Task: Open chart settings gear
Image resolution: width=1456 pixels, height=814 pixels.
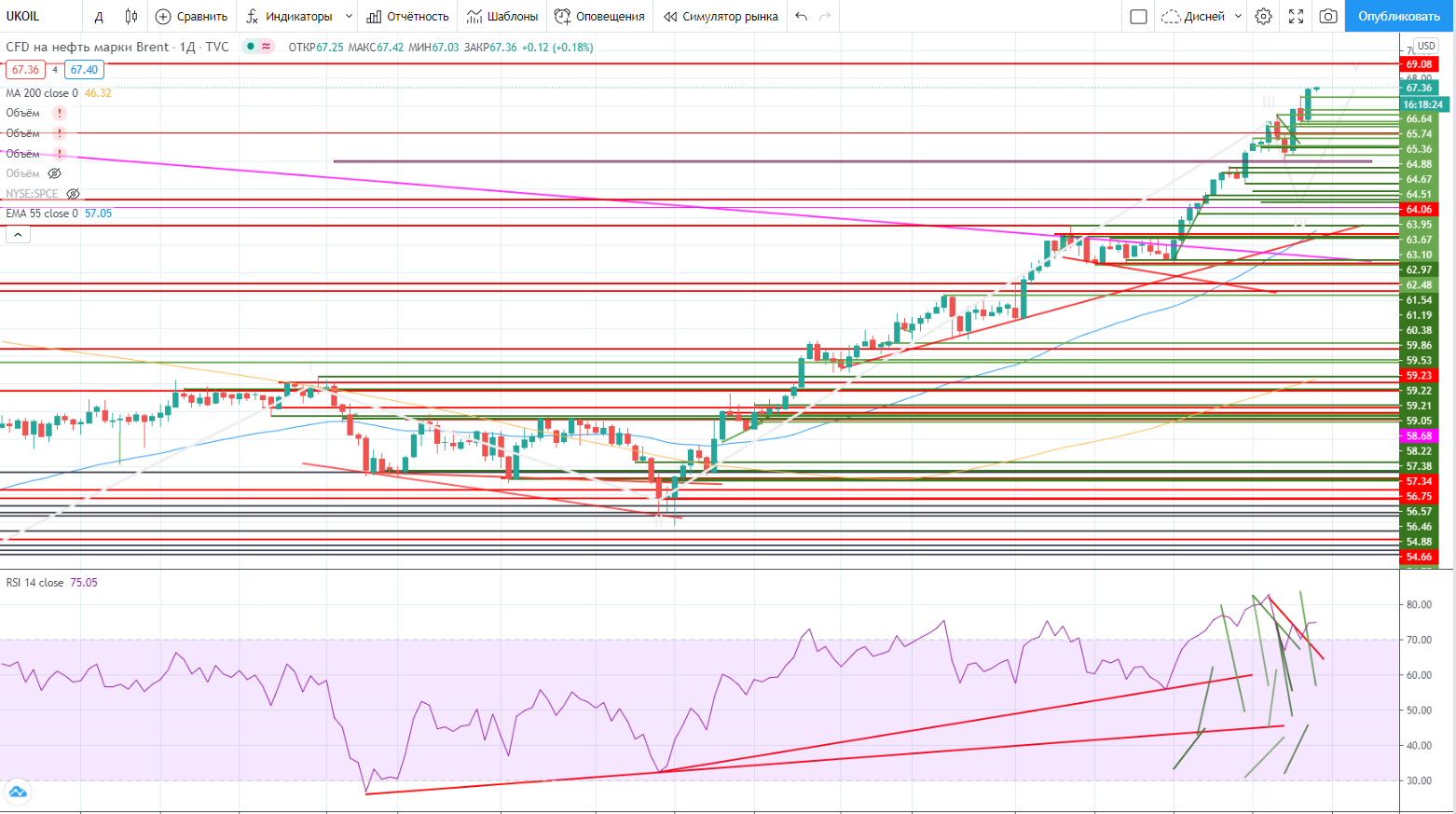Action: point(1263,16)
